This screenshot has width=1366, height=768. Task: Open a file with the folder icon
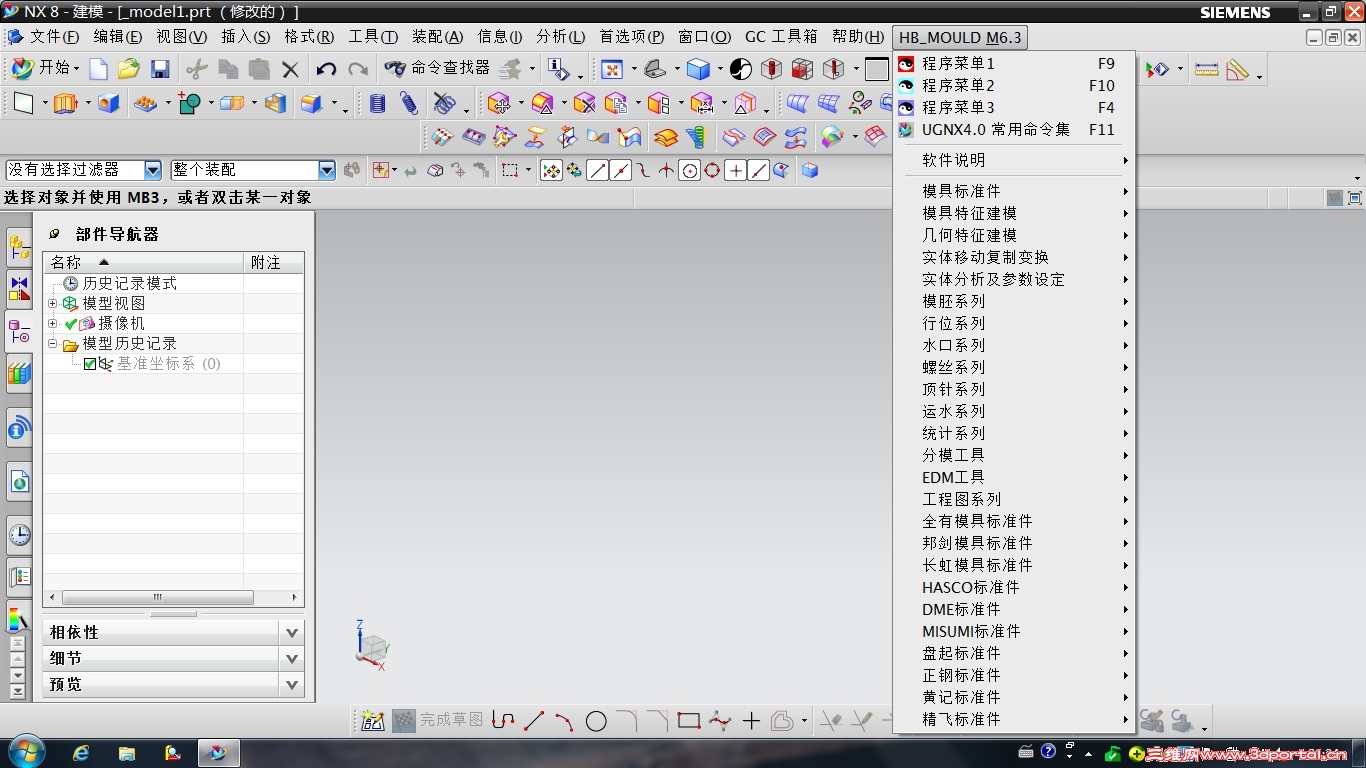[x=128, y=69]
